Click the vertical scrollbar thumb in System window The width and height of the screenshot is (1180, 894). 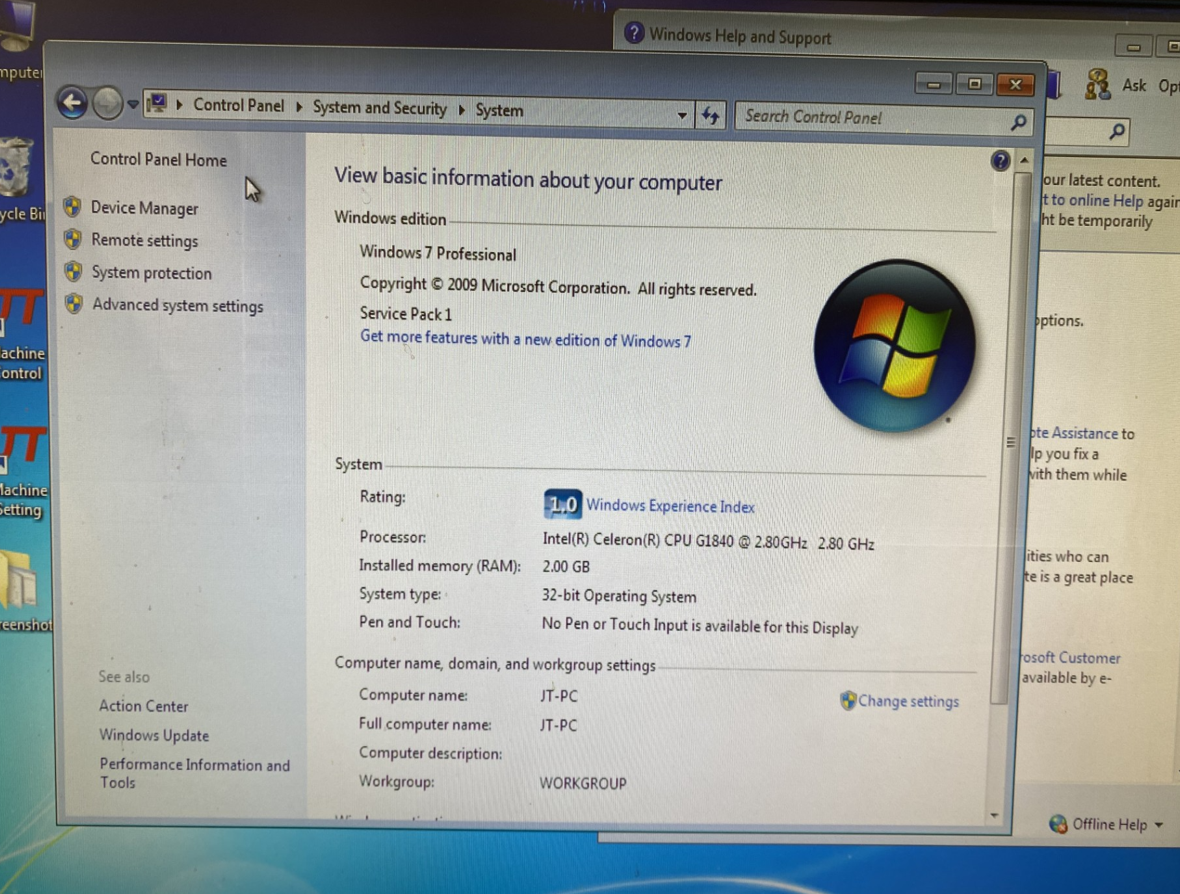1011,440
